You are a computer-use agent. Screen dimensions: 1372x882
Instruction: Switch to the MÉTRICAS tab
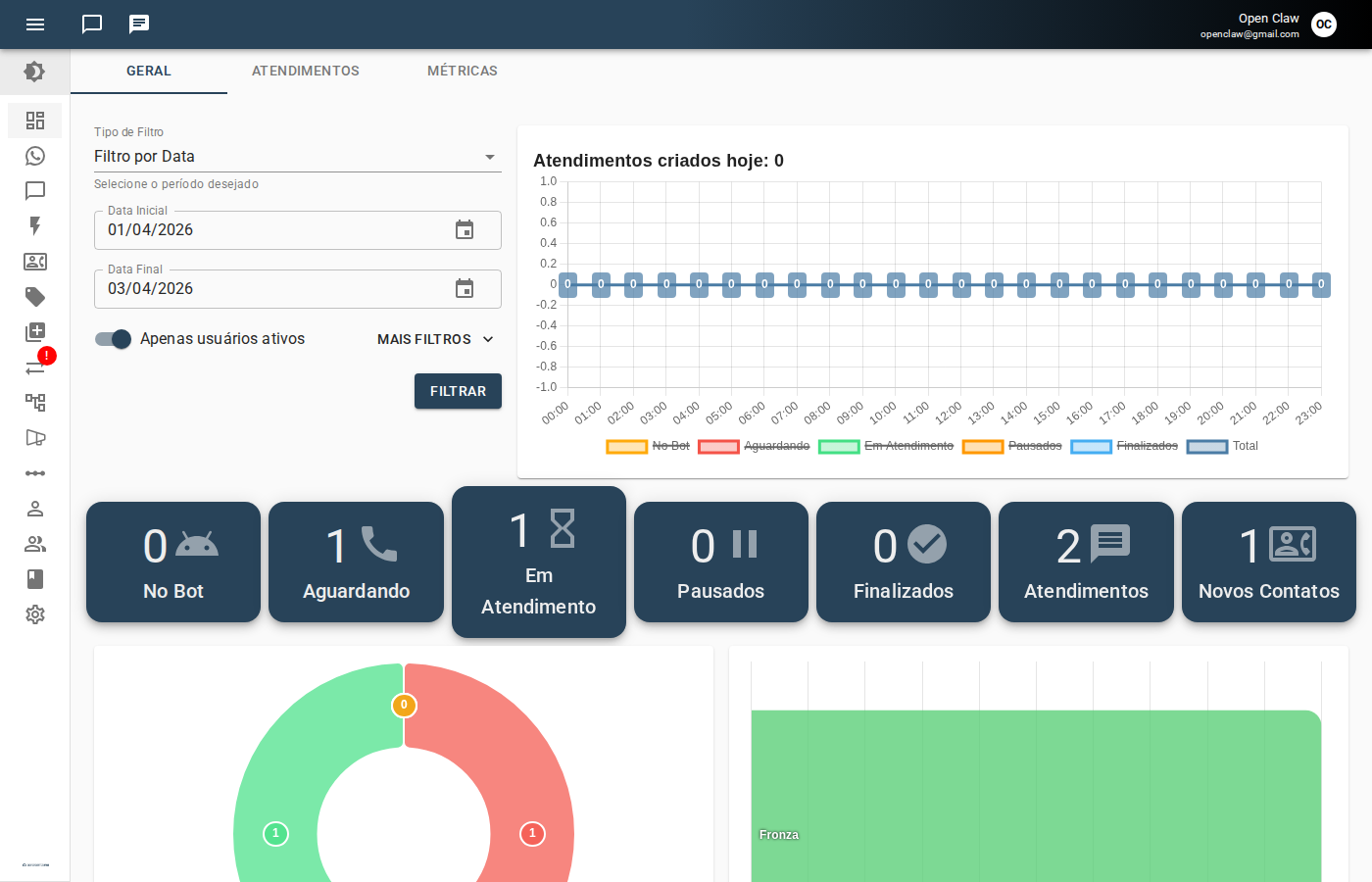[x=462, y=71]
